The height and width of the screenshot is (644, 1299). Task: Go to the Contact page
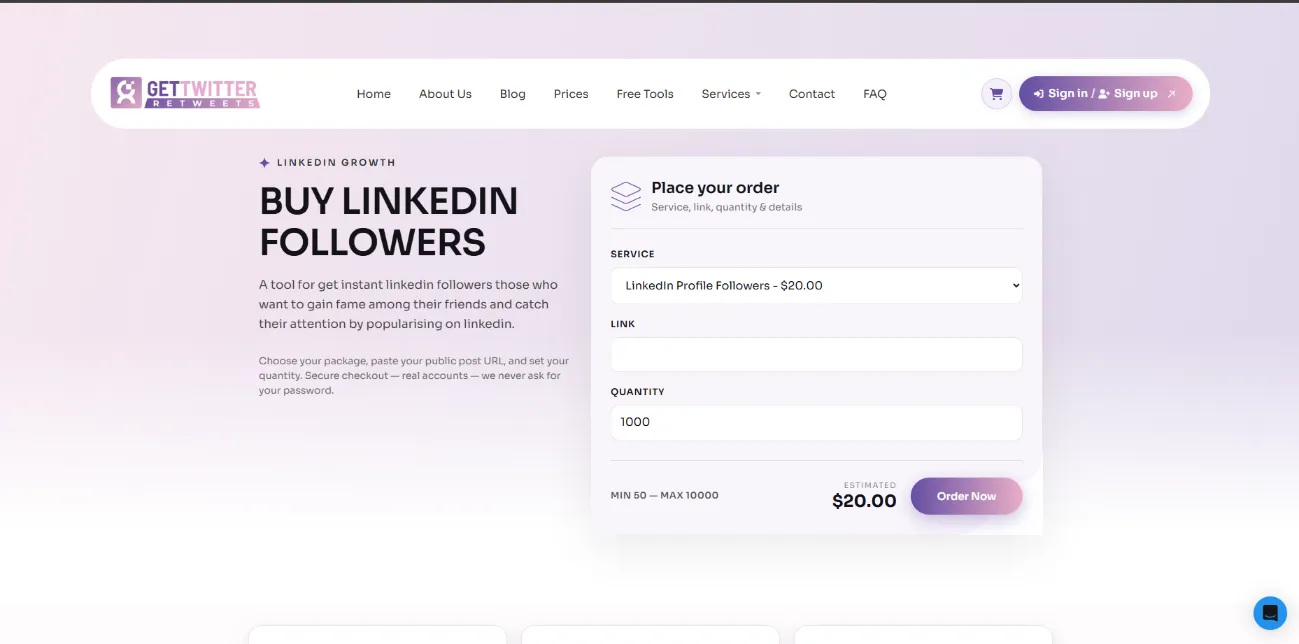812,94
